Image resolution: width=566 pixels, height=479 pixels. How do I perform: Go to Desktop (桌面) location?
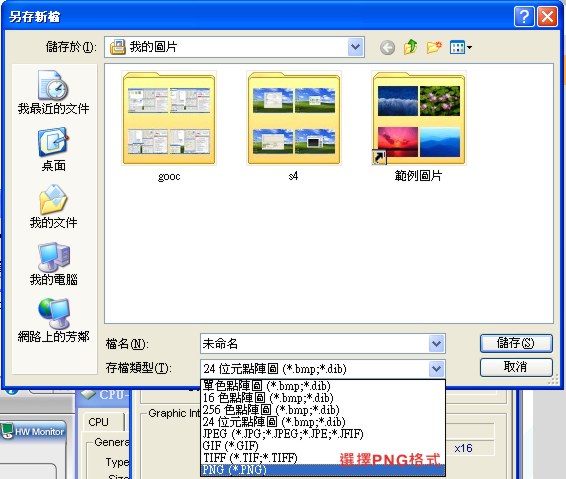pyautogui.click(x=53, y=149)
